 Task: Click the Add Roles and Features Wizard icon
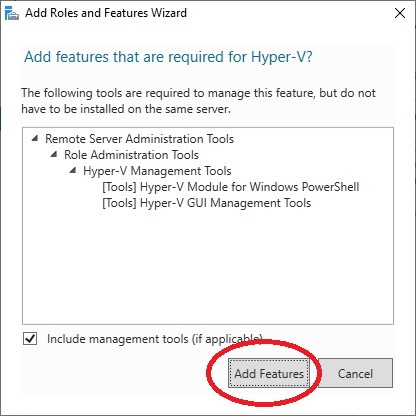coord(12,13)
